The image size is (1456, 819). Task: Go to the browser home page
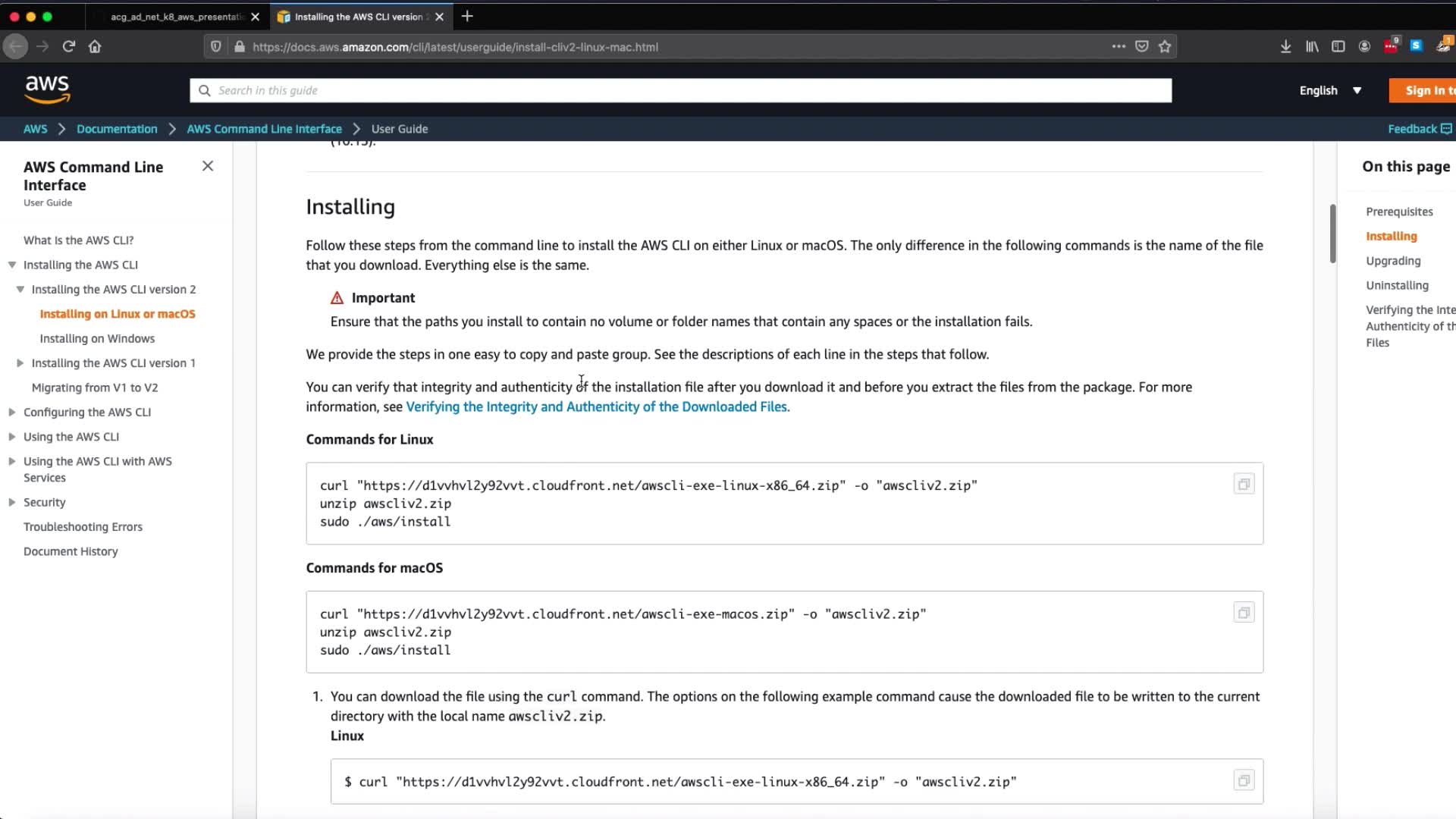(95, 46)
